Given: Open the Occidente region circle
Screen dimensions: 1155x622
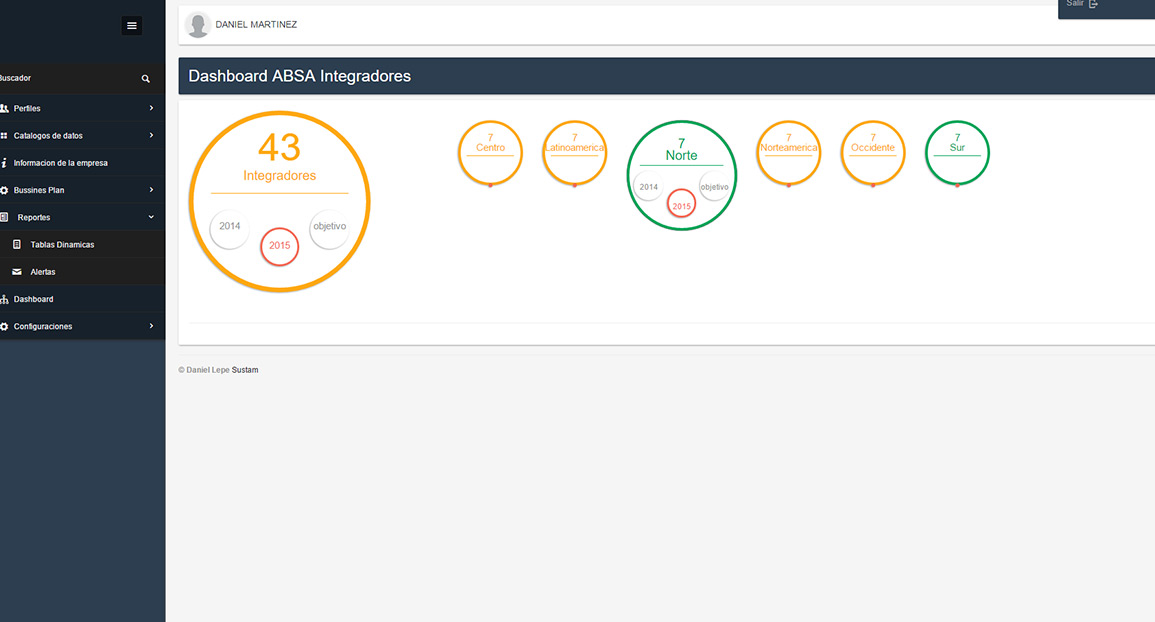Looking at the screenshot, I should tap(873, 153).
